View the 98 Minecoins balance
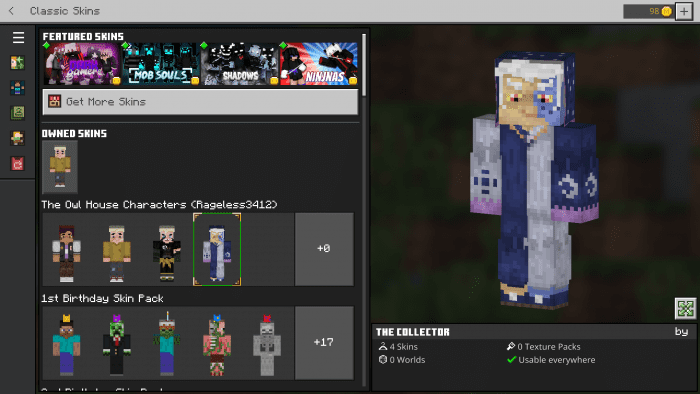 pyautogui.click(x=648, y=12)
